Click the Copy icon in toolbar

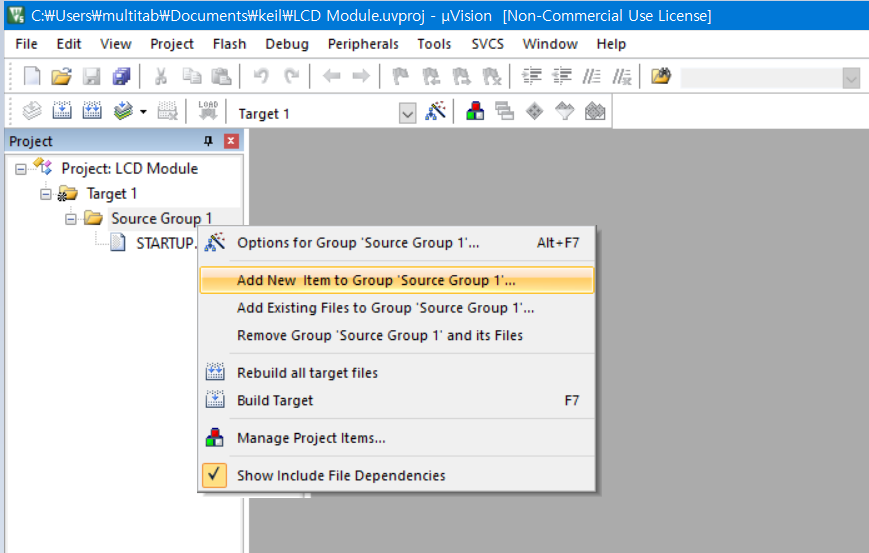(192, 76)
